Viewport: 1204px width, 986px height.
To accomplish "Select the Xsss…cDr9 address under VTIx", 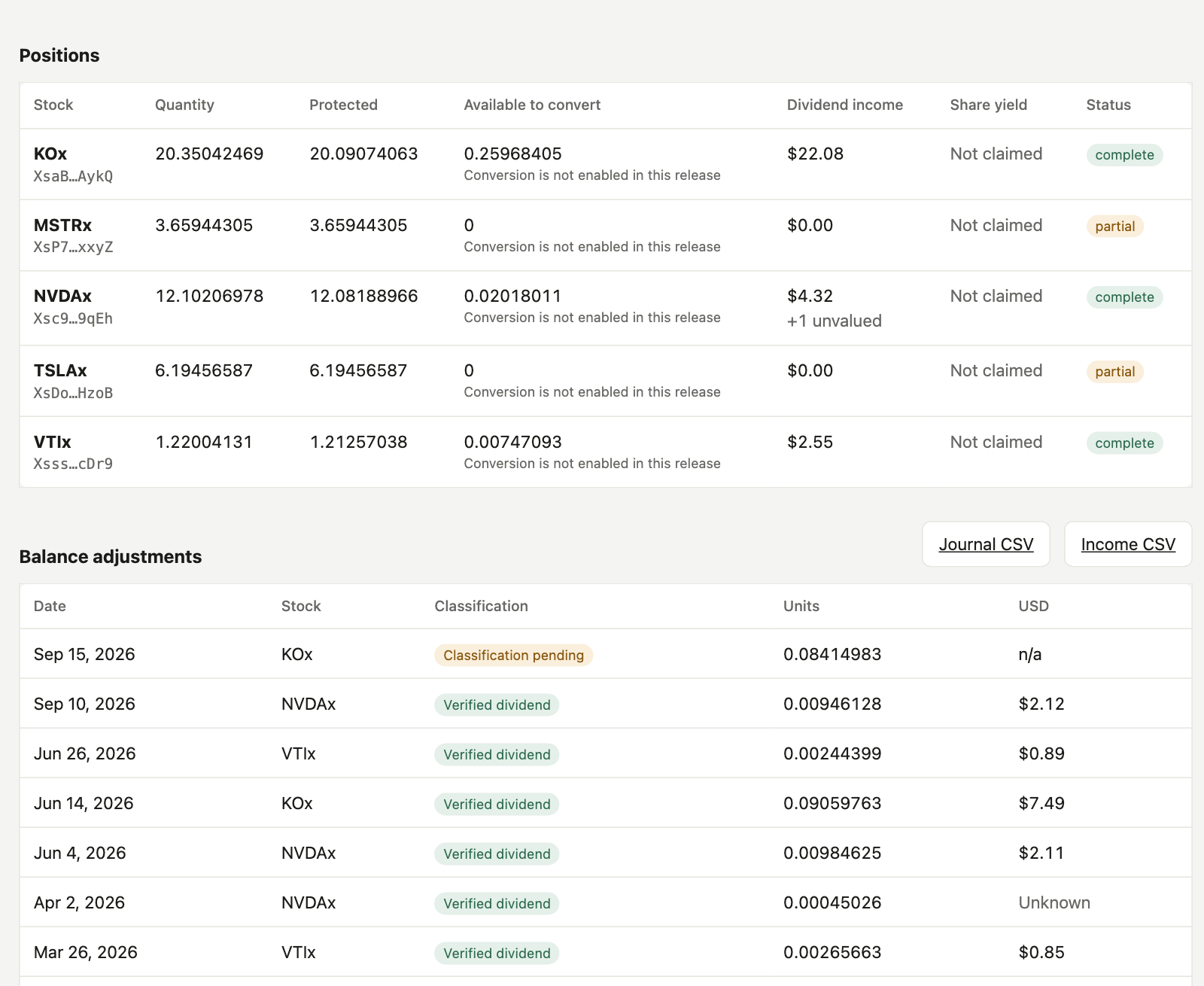I will (x=73, y=464).
